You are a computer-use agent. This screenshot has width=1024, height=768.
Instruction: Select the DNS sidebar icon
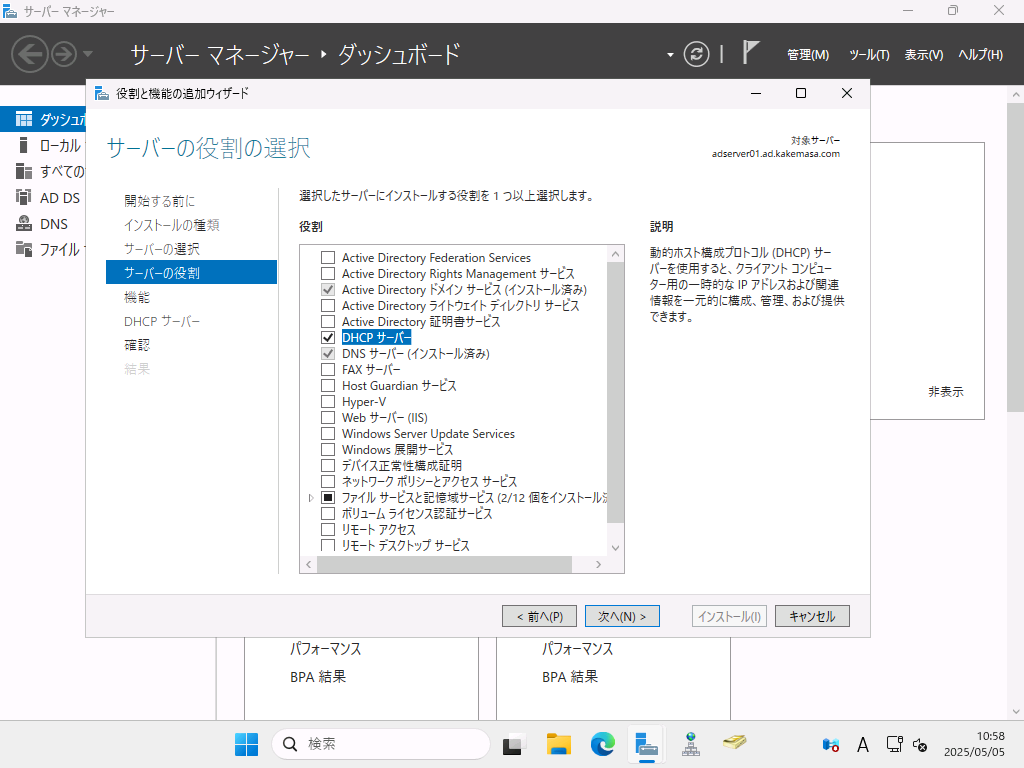pos(24,223)
